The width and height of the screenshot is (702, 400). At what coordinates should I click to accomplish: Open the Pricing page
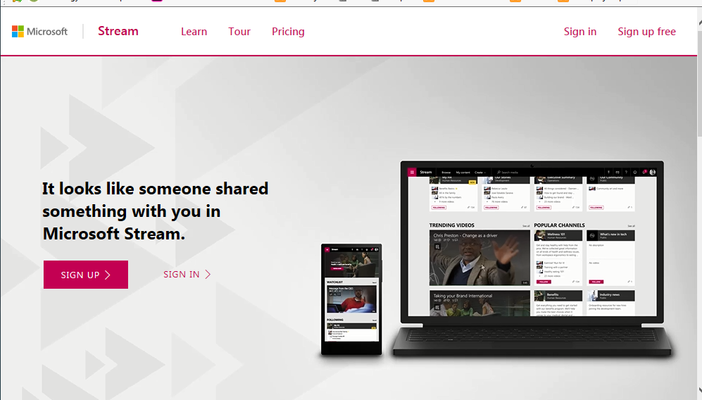click(288, 32)
